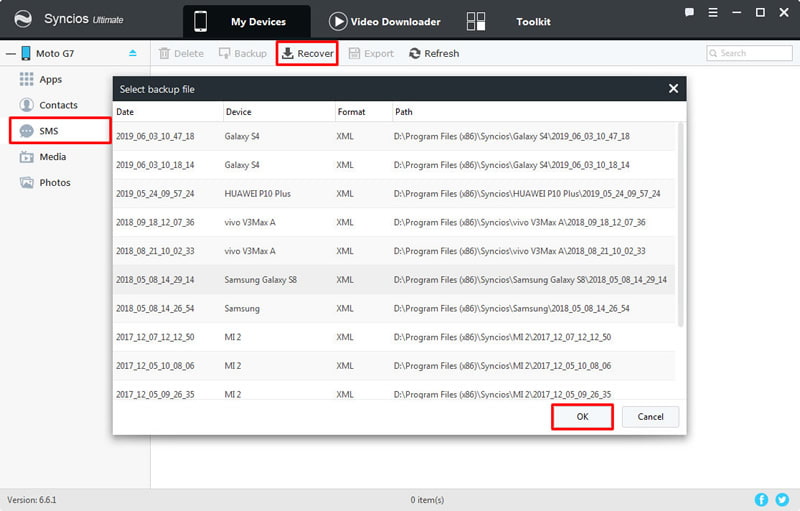Open Media in the sidebar
The width and height of the screenshot is (800, 511).
53,157
